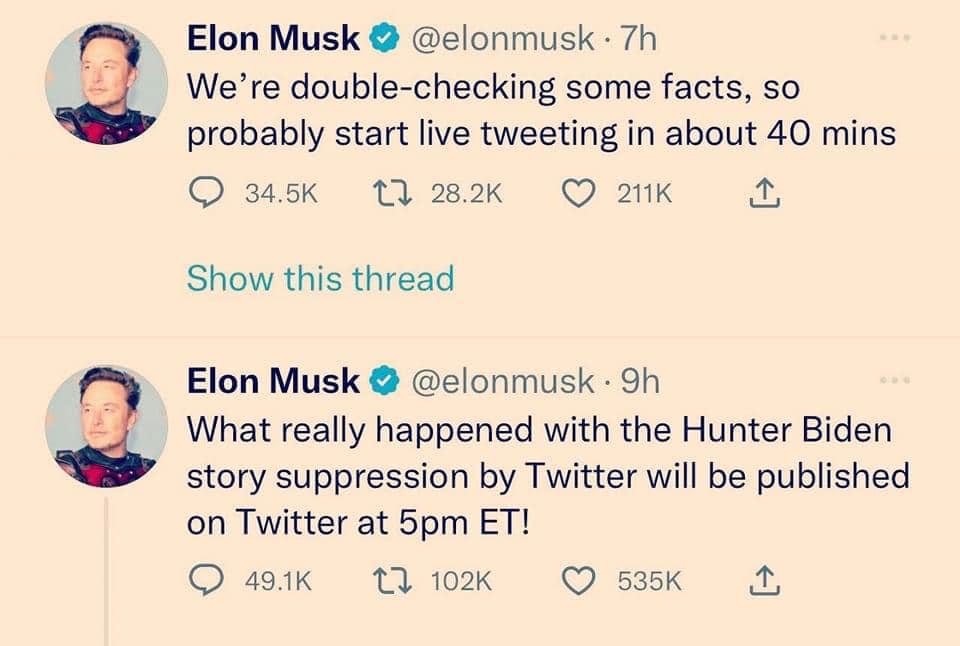Click Show this thread link
The image size is (960, 646).
[320, 278]
